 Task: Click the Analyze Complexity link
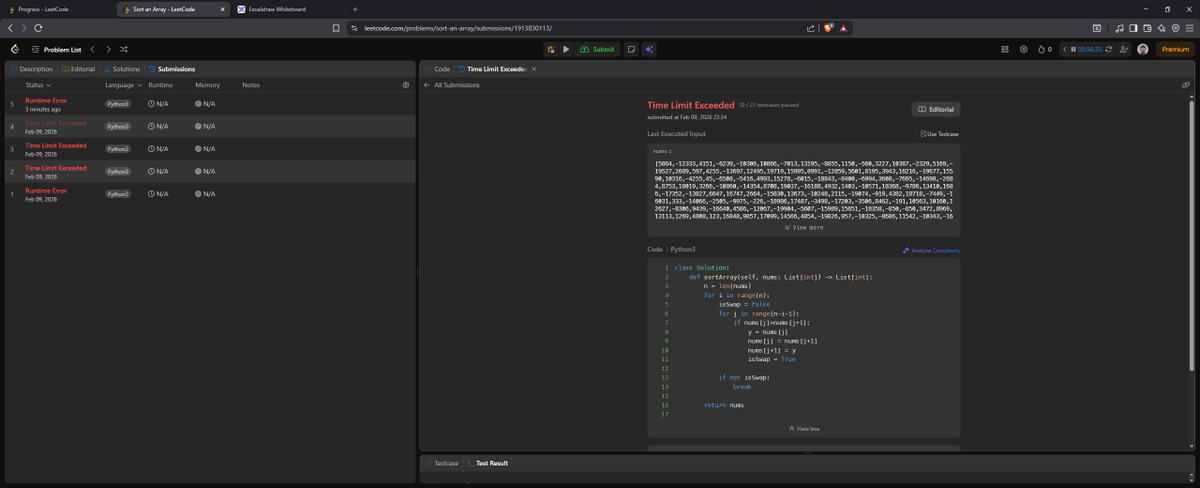click(932, 250)
